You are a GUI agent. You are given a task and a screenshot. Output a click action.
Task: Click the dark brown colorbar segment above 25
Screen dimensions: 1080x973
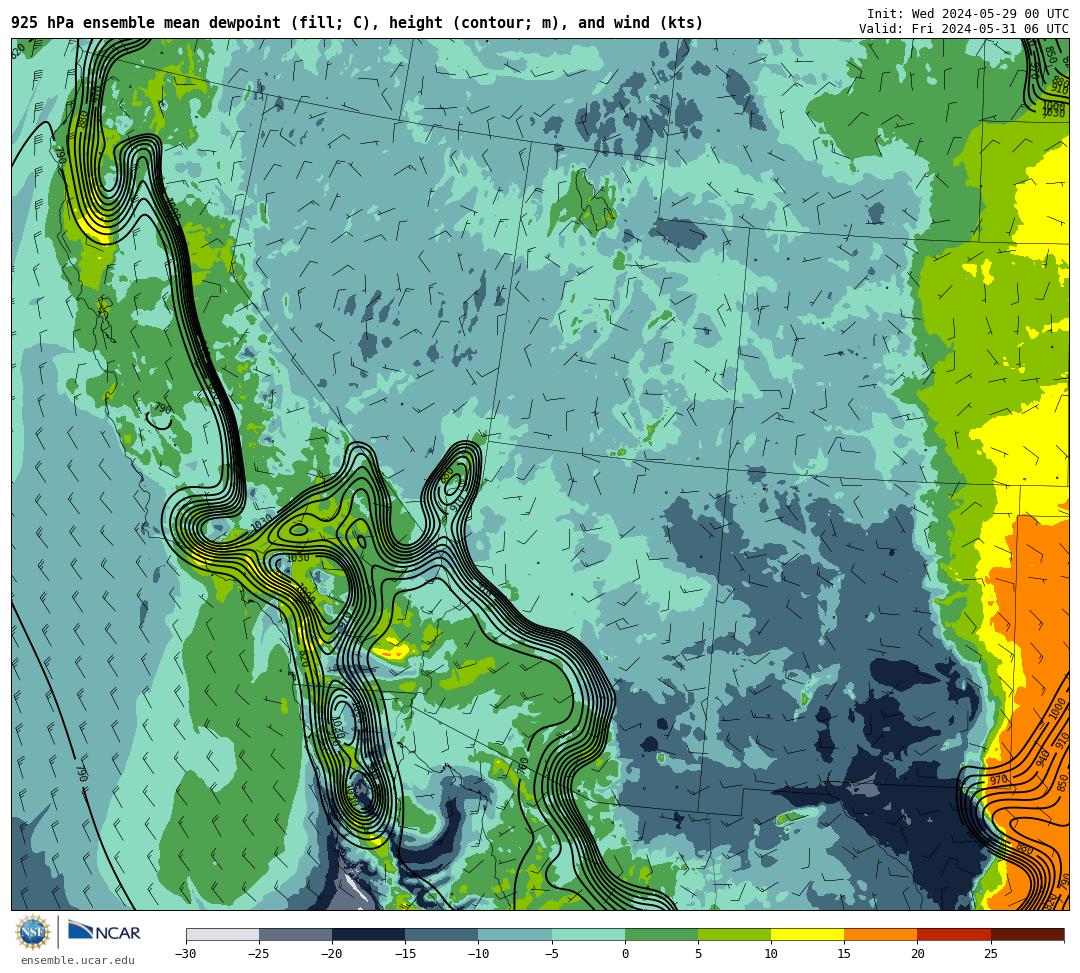[1027, 934]
